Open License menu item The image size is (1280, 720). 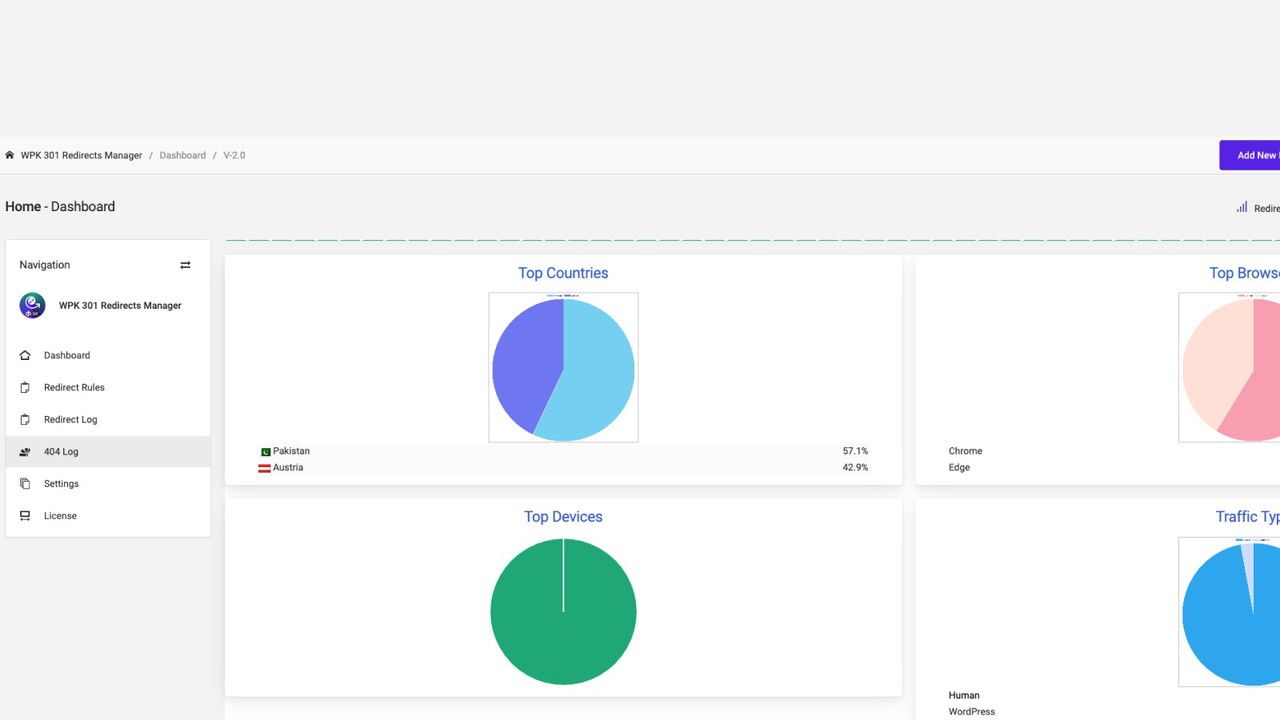pyautogui.click(x=108, y=515)
